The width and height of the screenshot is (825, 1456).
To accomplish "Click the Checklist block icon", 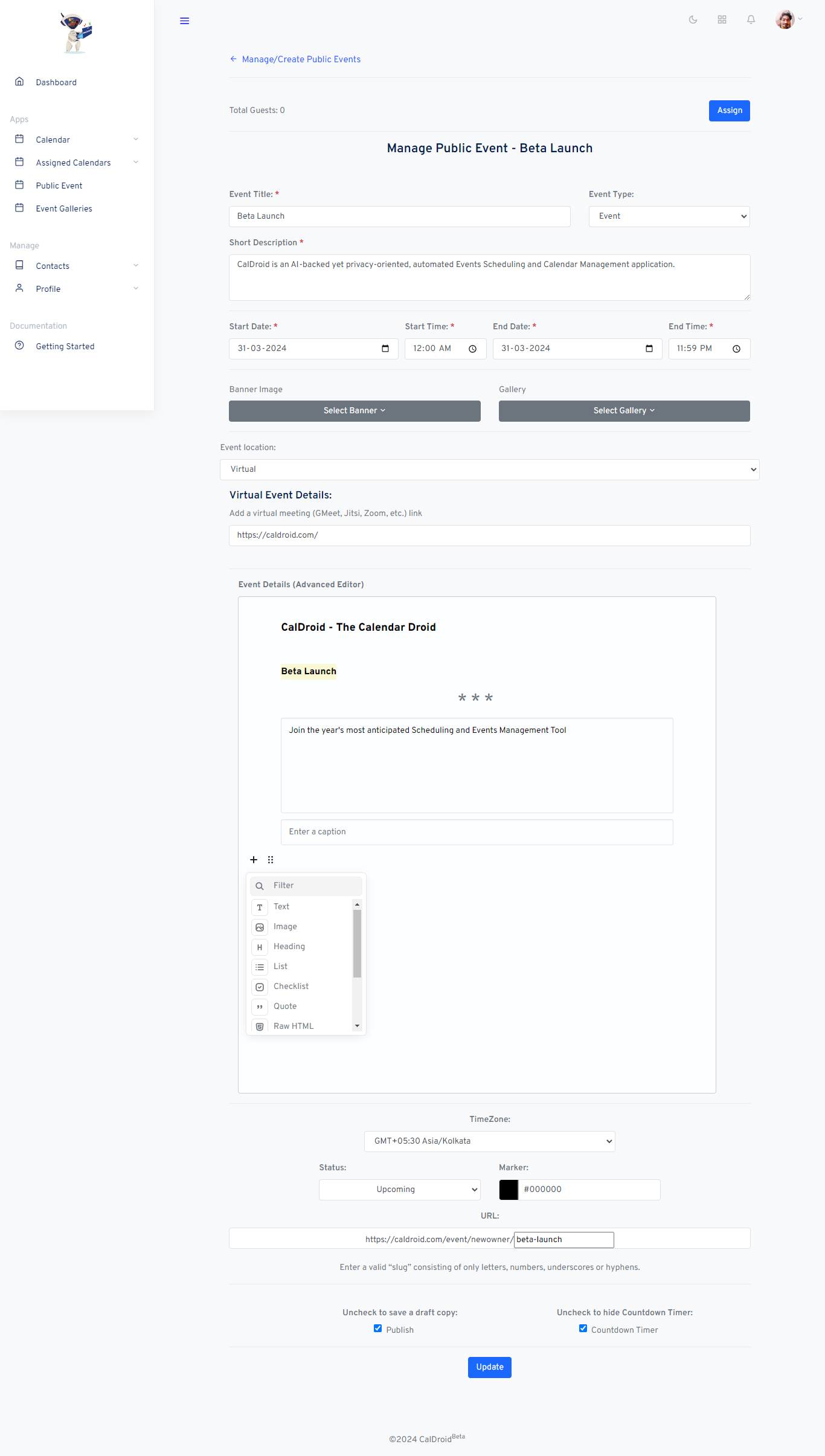I will (x=260, y=987).
